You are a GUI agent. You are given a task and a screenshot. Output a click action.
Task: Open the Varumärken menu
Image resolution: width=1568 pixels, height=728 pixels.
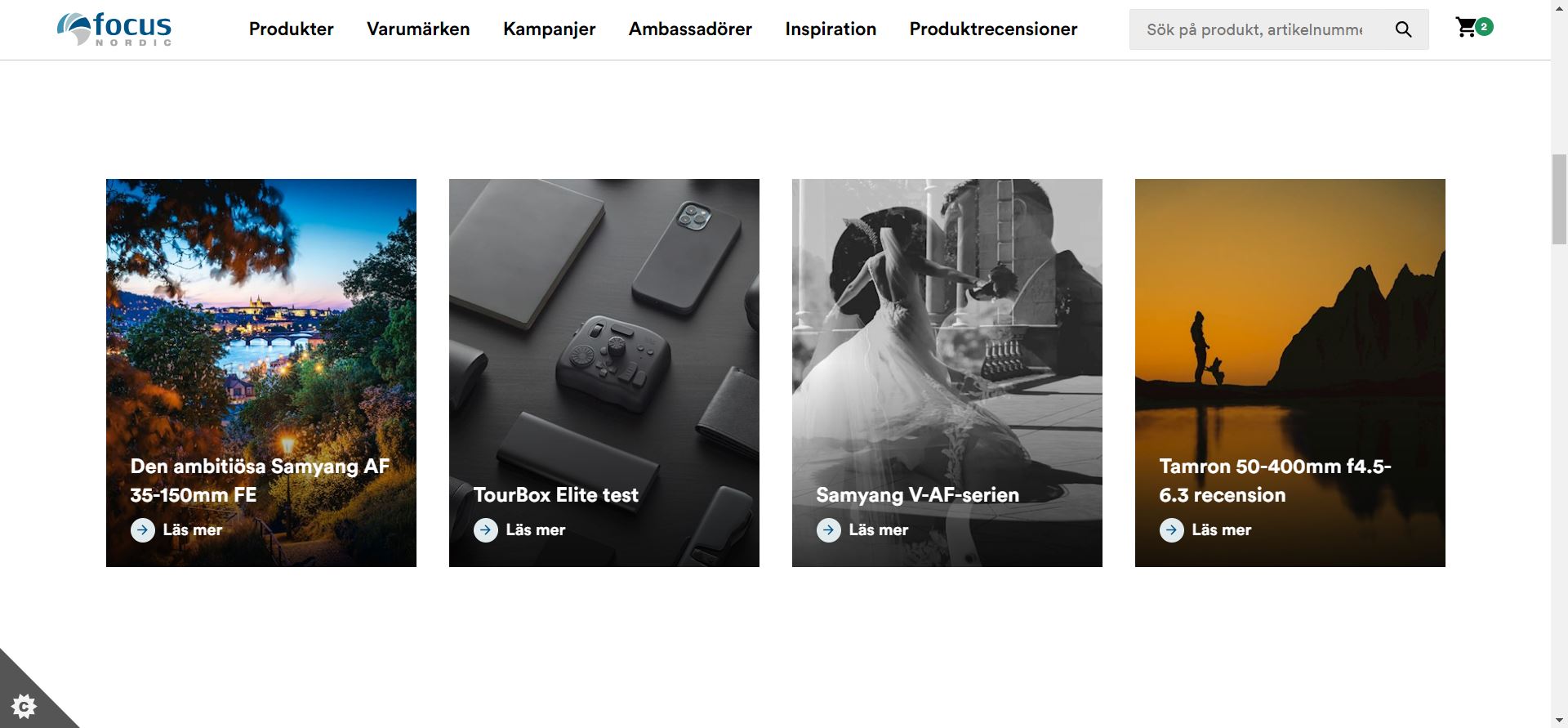tap(418, 29)
